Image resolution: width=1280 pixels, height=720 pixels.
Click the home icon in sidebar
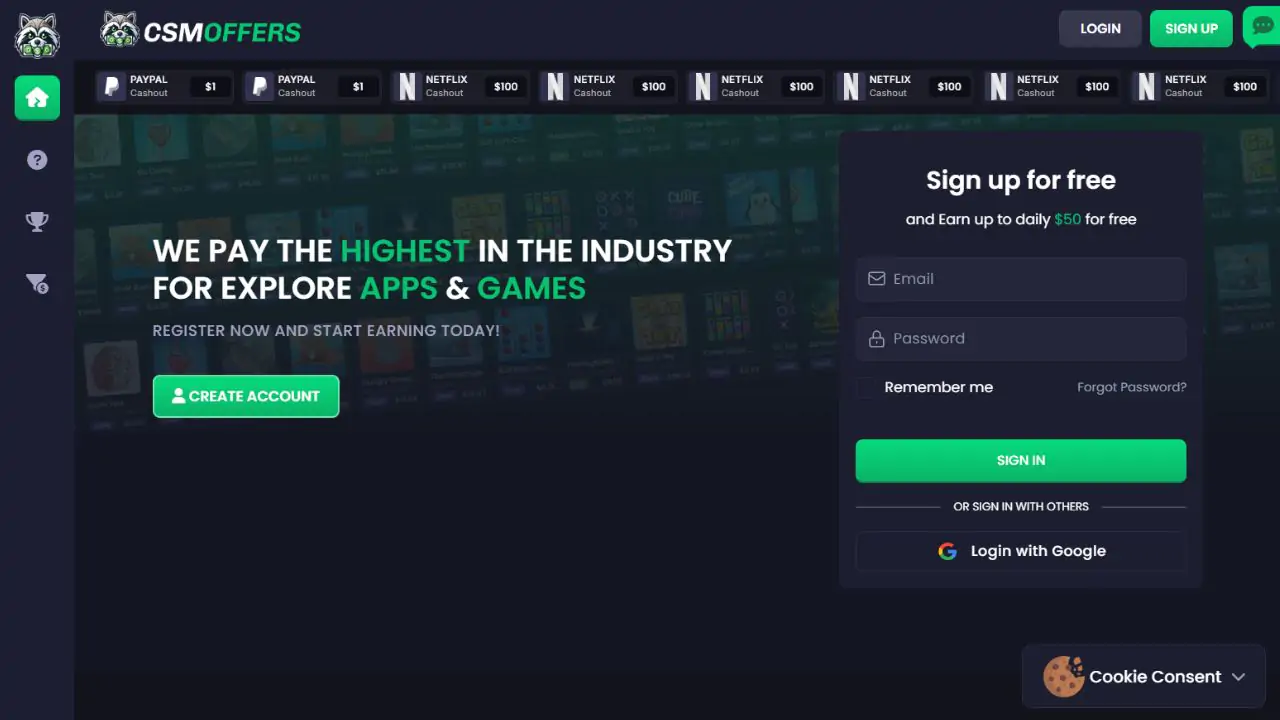[x=37, y=97]
